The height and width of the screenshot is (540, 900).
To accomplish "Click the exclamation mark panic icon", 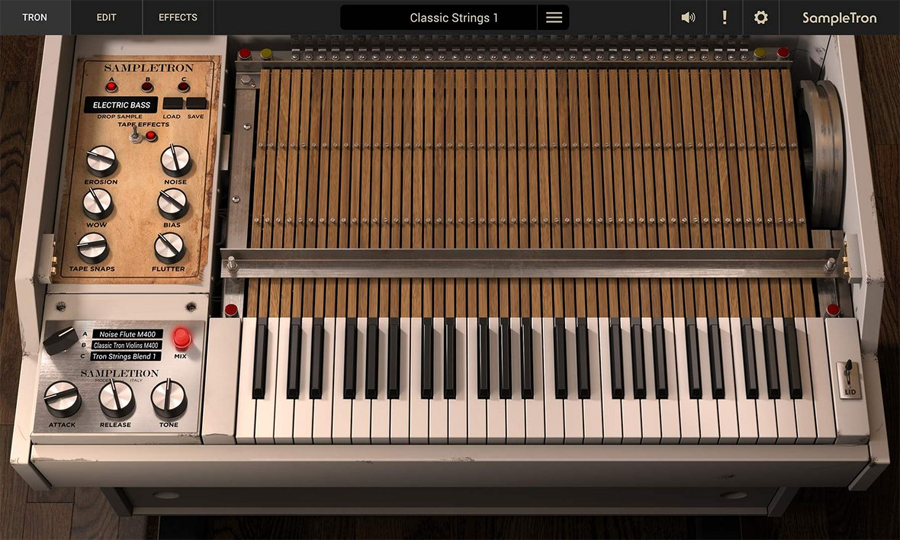I will pos(724,17).
